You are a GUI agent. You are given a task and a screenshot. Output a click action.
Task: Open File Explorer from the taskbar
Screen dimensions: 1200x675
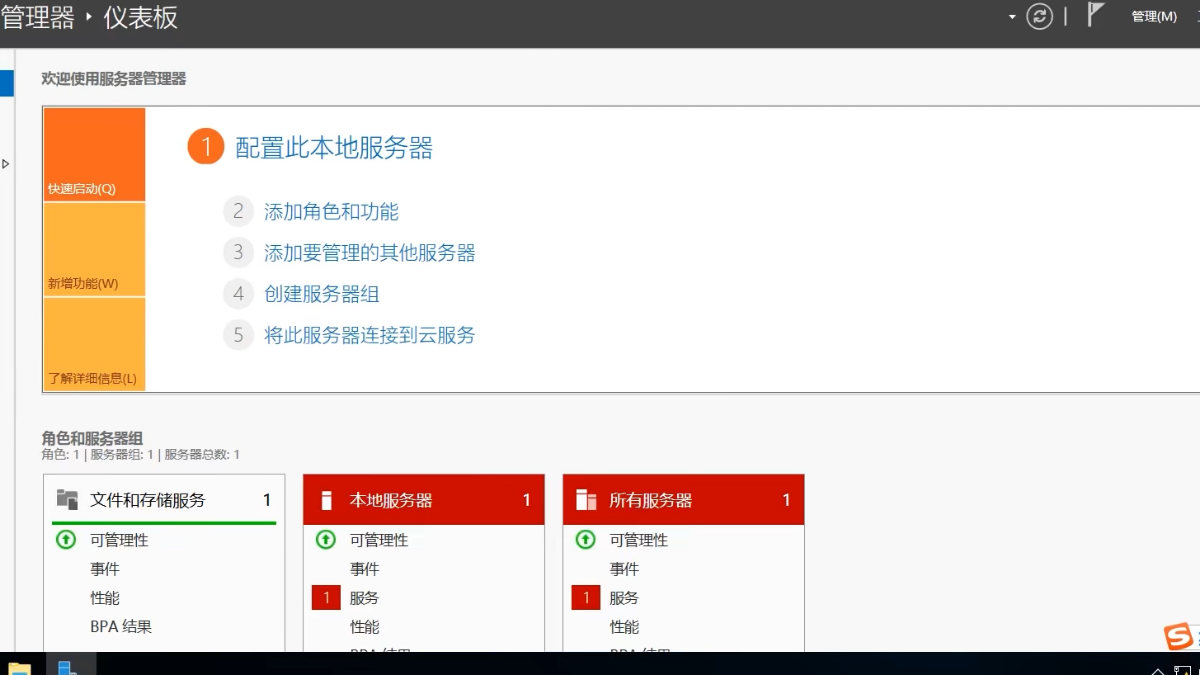19,667
